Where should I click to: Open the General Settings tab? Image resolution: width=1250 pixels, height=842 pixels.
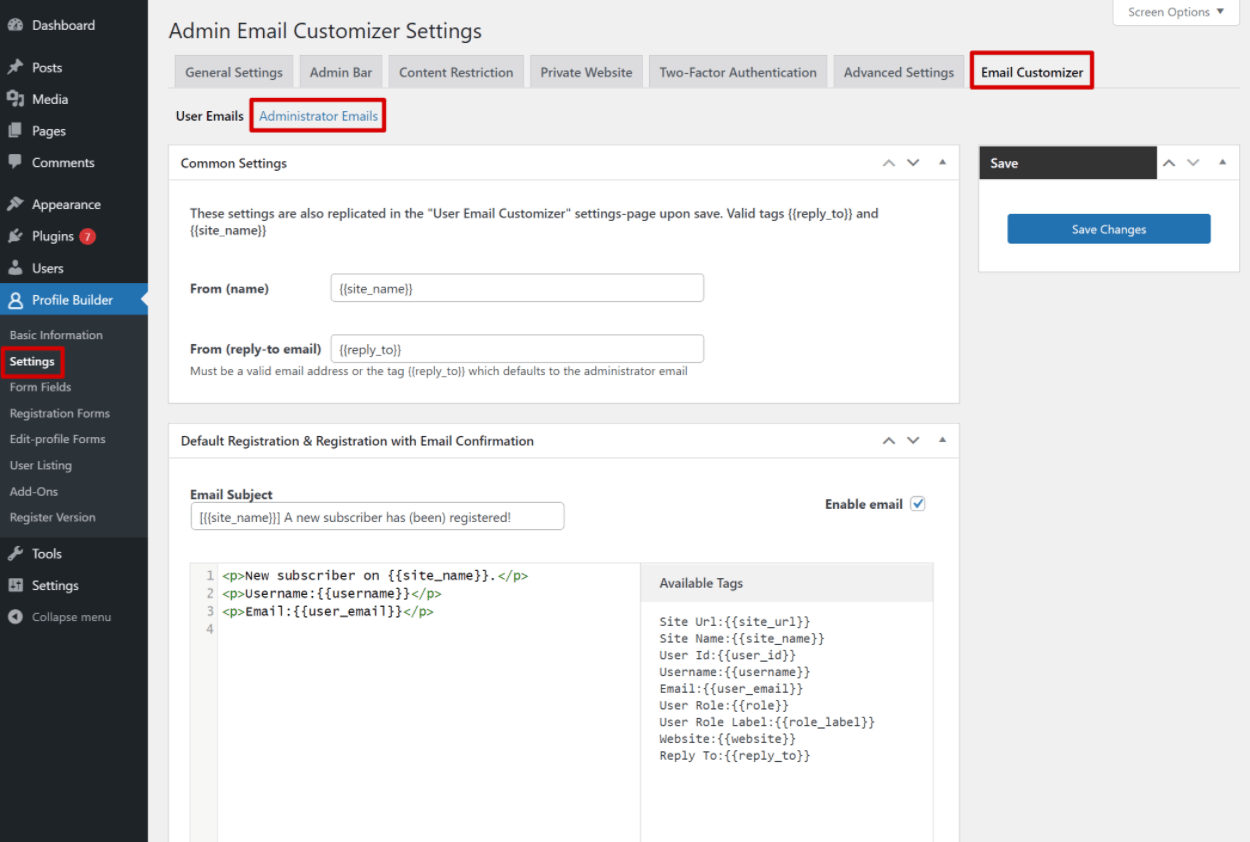(234, 72)
